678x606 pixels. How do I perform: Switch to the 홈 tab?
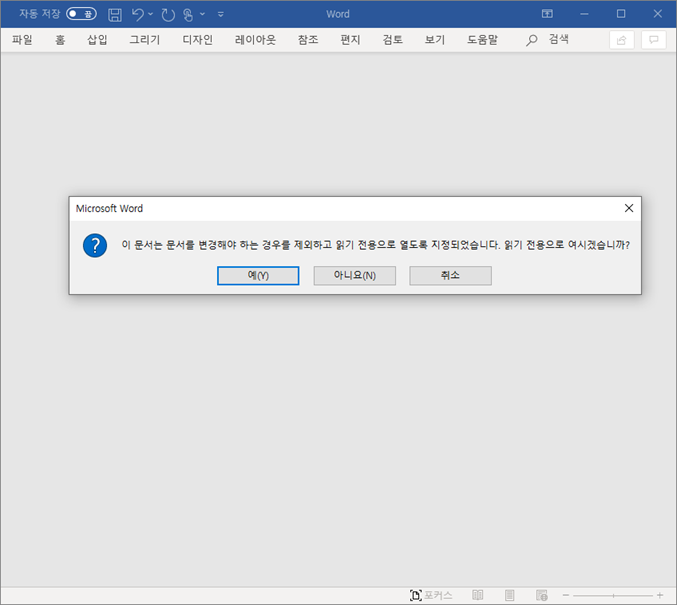(x=60, y=40)
